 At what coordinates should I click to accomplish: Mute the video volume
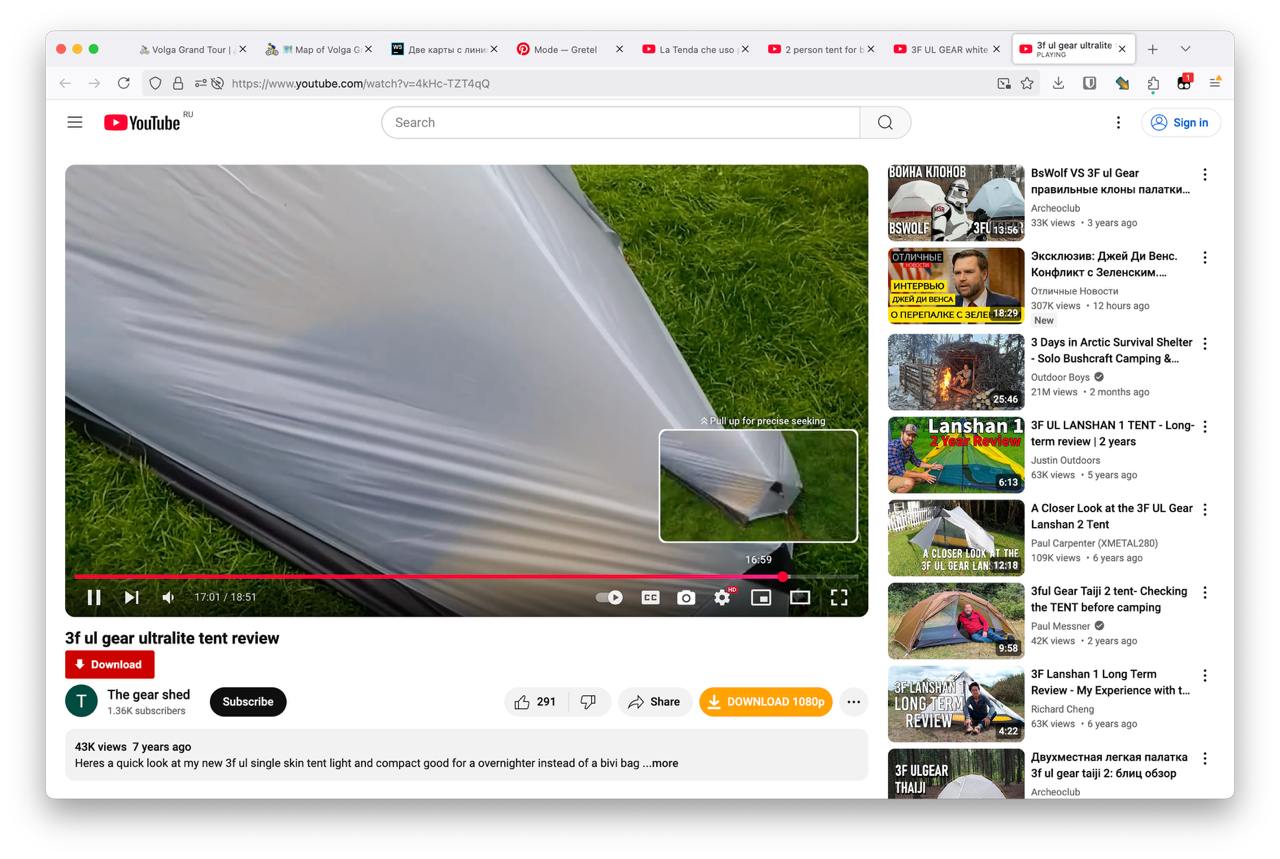(x=168, y=597)
